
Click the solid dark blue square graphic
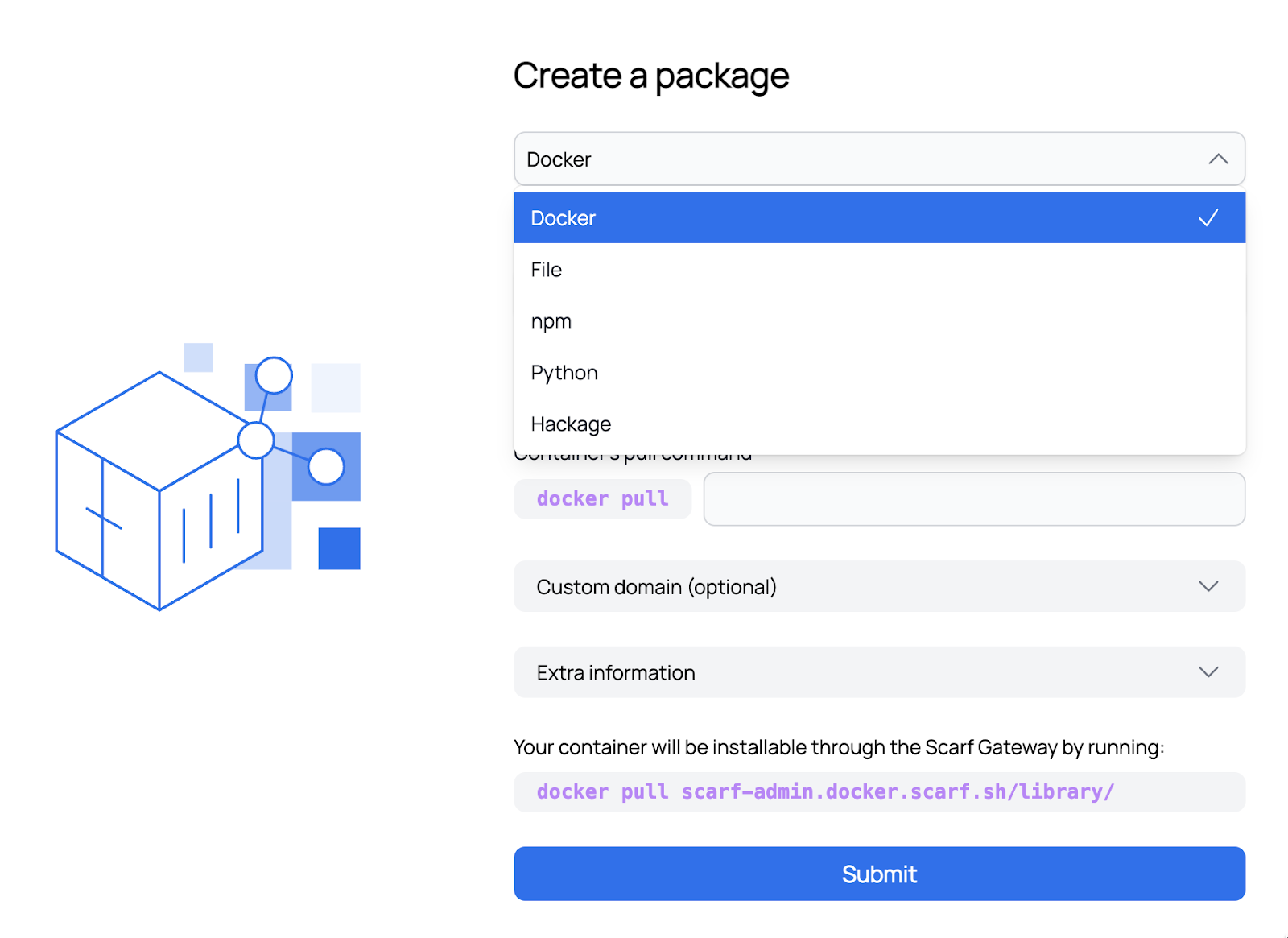click(339, 548)
